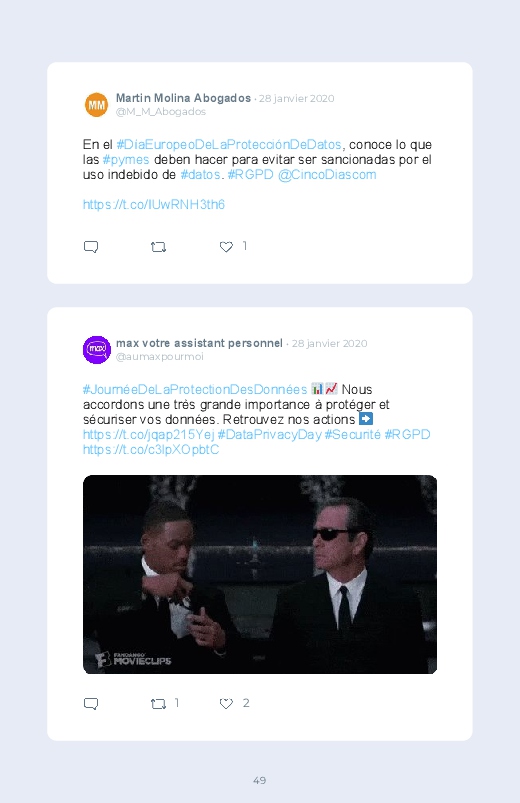Open the #pymes hashtag
Viewport: 520px width, 803px height.
(126, 160)
